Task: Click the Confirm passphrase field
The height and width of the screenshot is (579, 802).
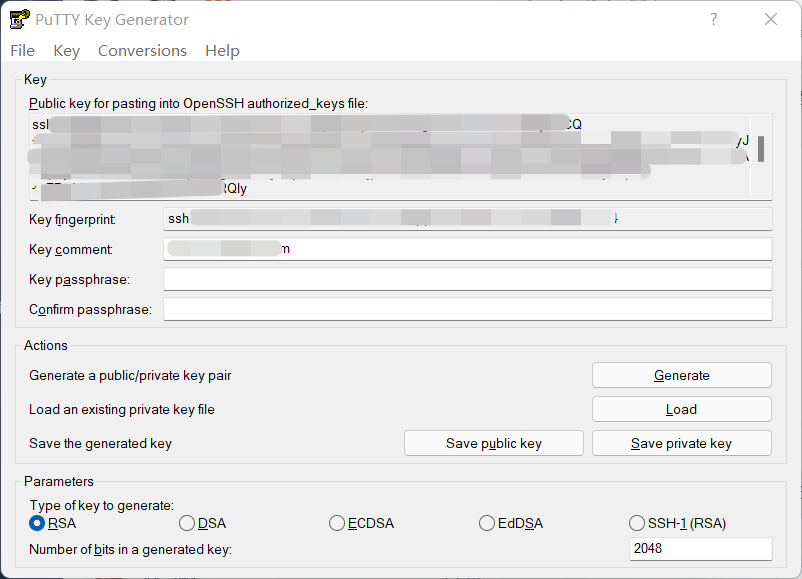Action: (x=467, y=309)
